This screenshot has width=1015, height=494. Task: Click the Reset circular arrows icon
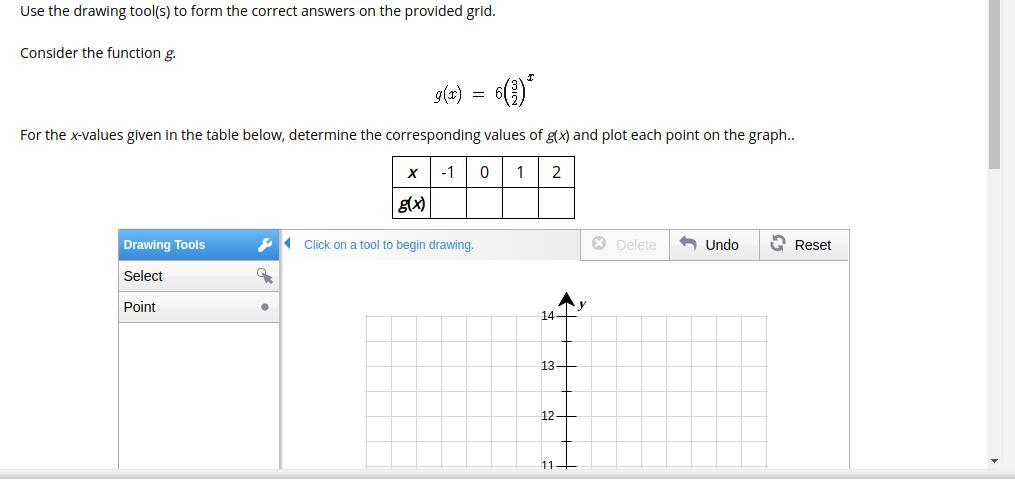(x=778, y=243)
